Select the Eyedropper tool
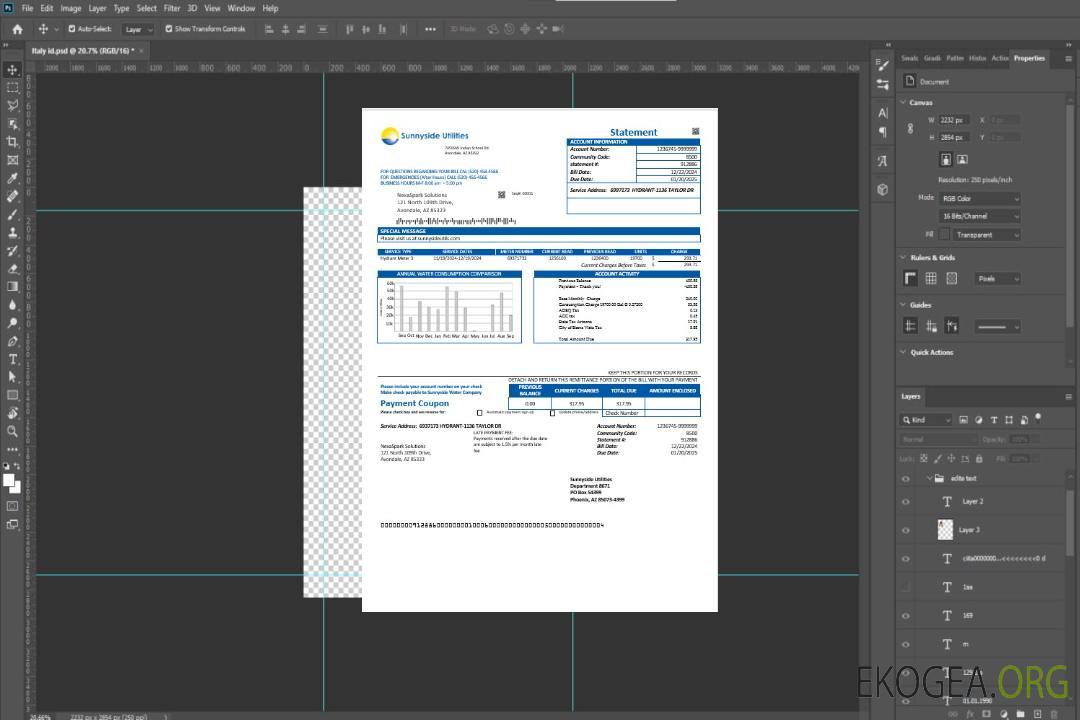Screen dimensions: 1080x720 coord(12,178)
